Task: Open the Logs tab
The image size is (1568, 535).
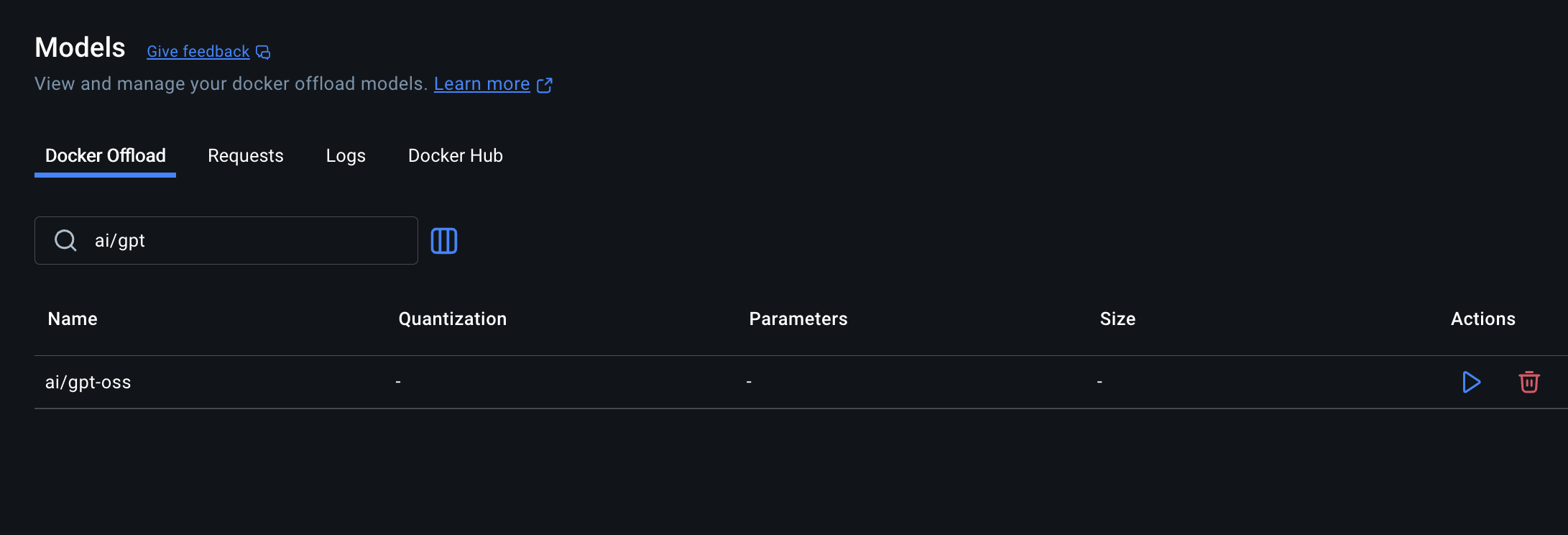Action: (x=346, y=155)
